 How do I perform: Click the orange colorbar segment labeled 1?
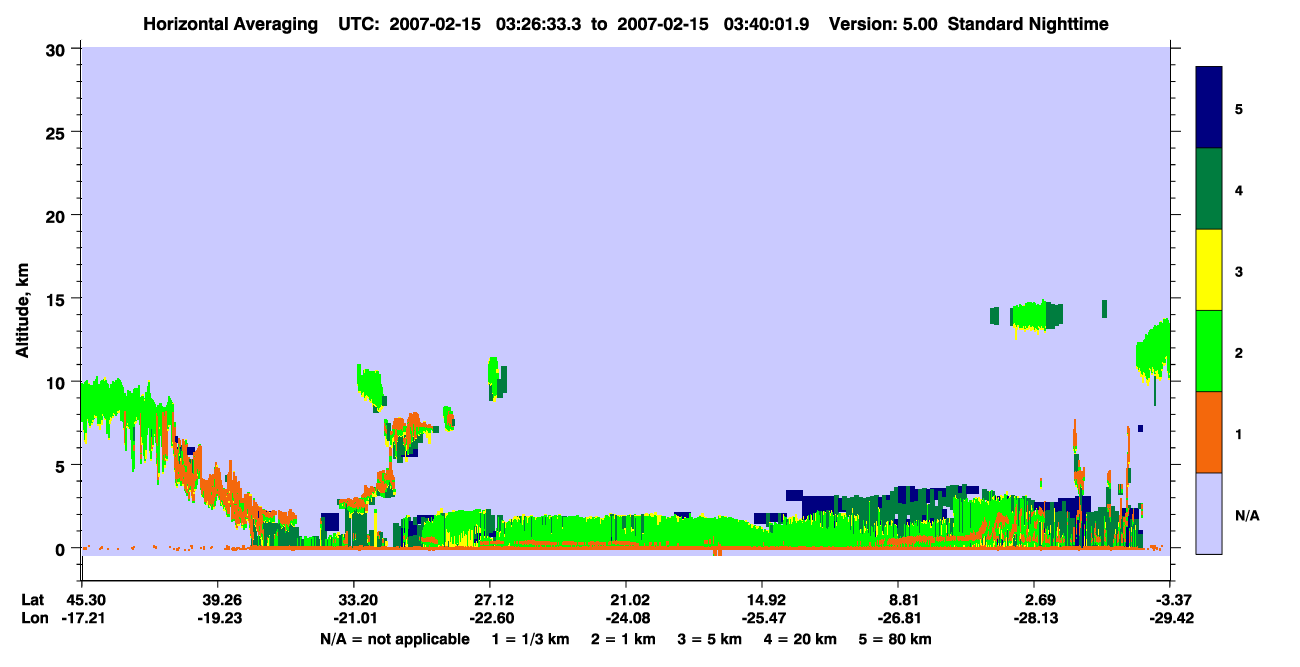tap(1209, 432)
